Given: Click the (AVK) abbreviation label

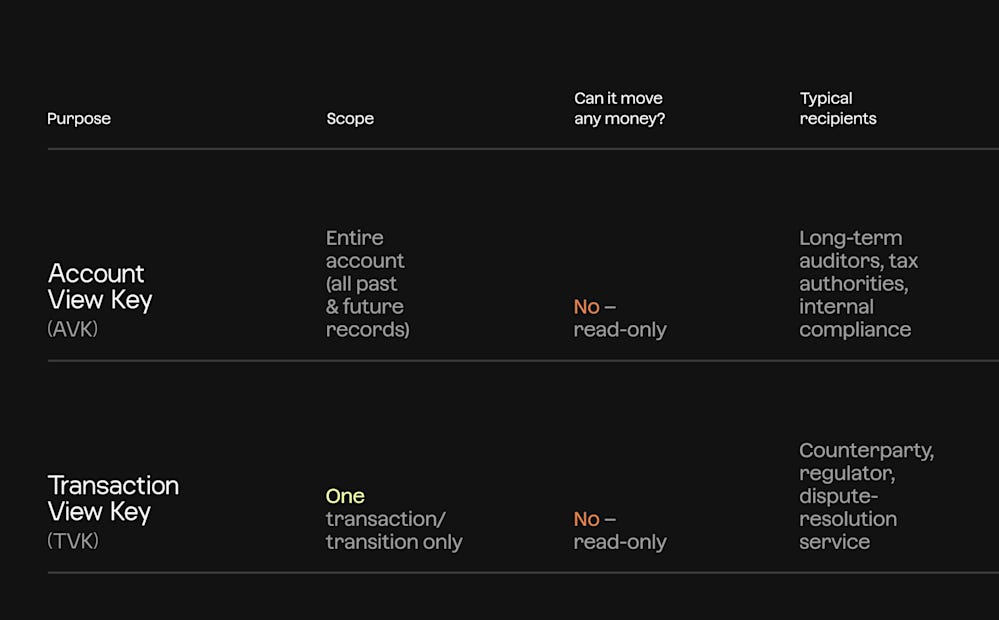Looking at the screenshot, I should (73, 329).
